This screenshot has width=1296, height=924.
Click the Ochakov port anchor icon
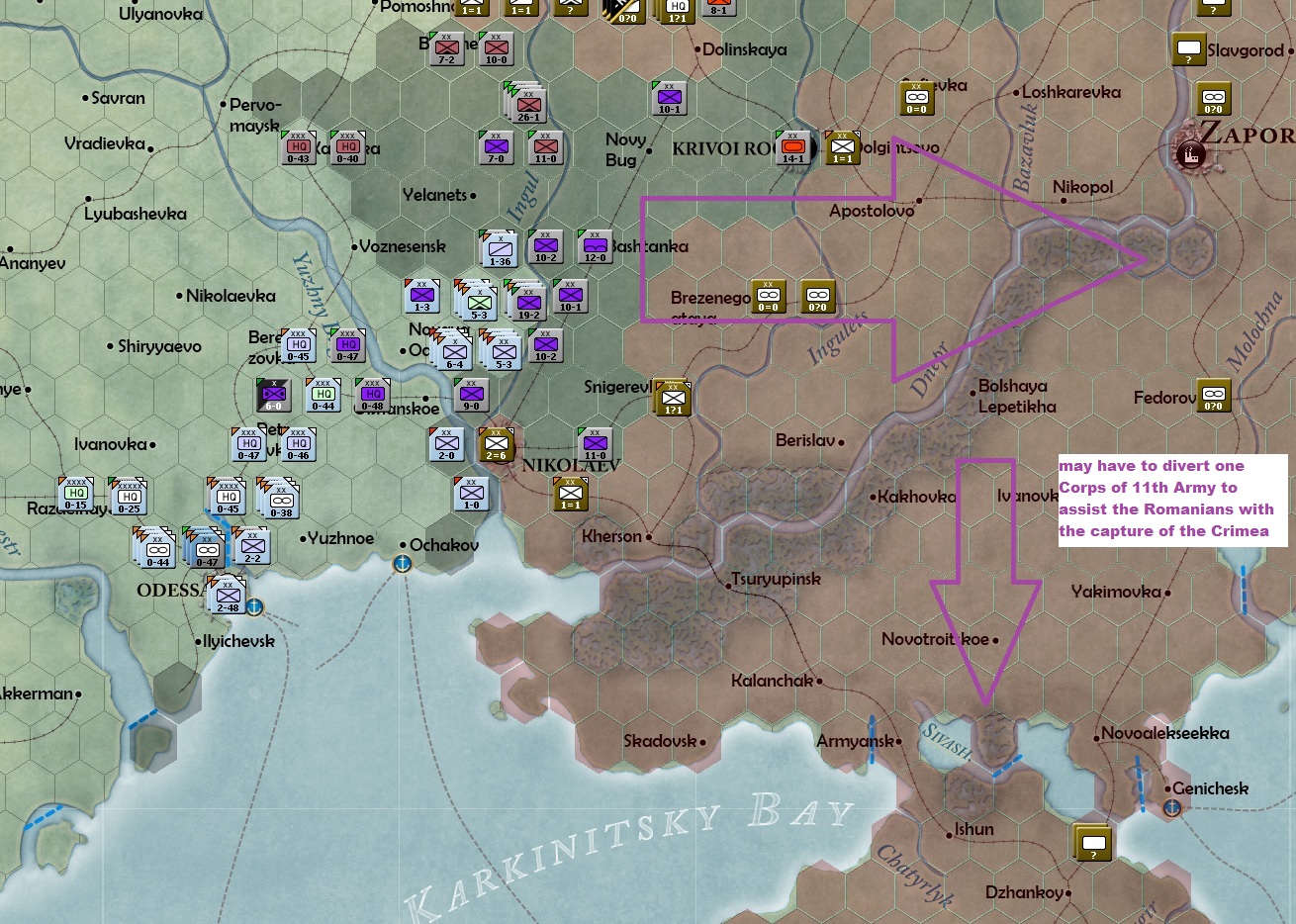click(403, 564)
